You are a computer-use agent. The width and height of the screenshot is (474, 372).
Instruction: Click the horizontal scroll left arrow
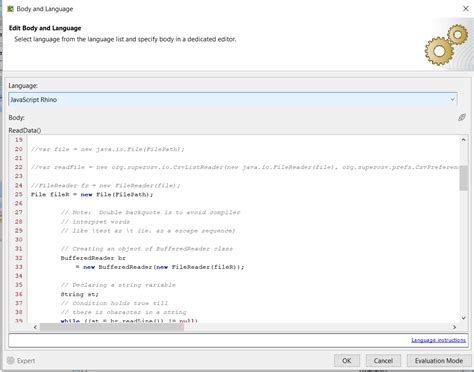[x=35, y=327]
